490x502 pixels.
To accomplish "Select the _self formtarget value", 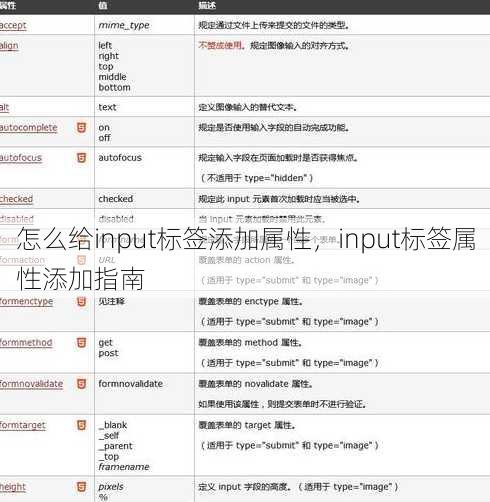I will tap(109, 436).
